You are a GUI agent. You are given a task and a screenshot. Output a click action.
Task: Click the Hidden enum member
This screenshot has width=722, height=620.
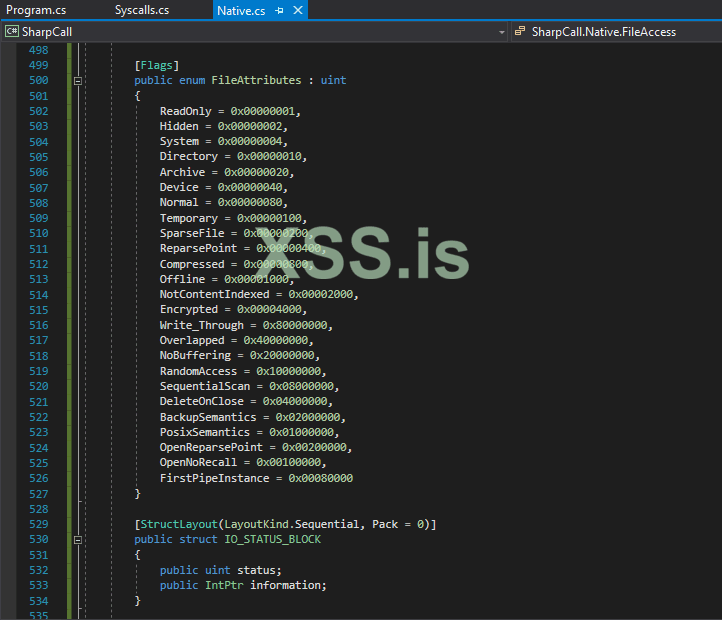point(179,126)
